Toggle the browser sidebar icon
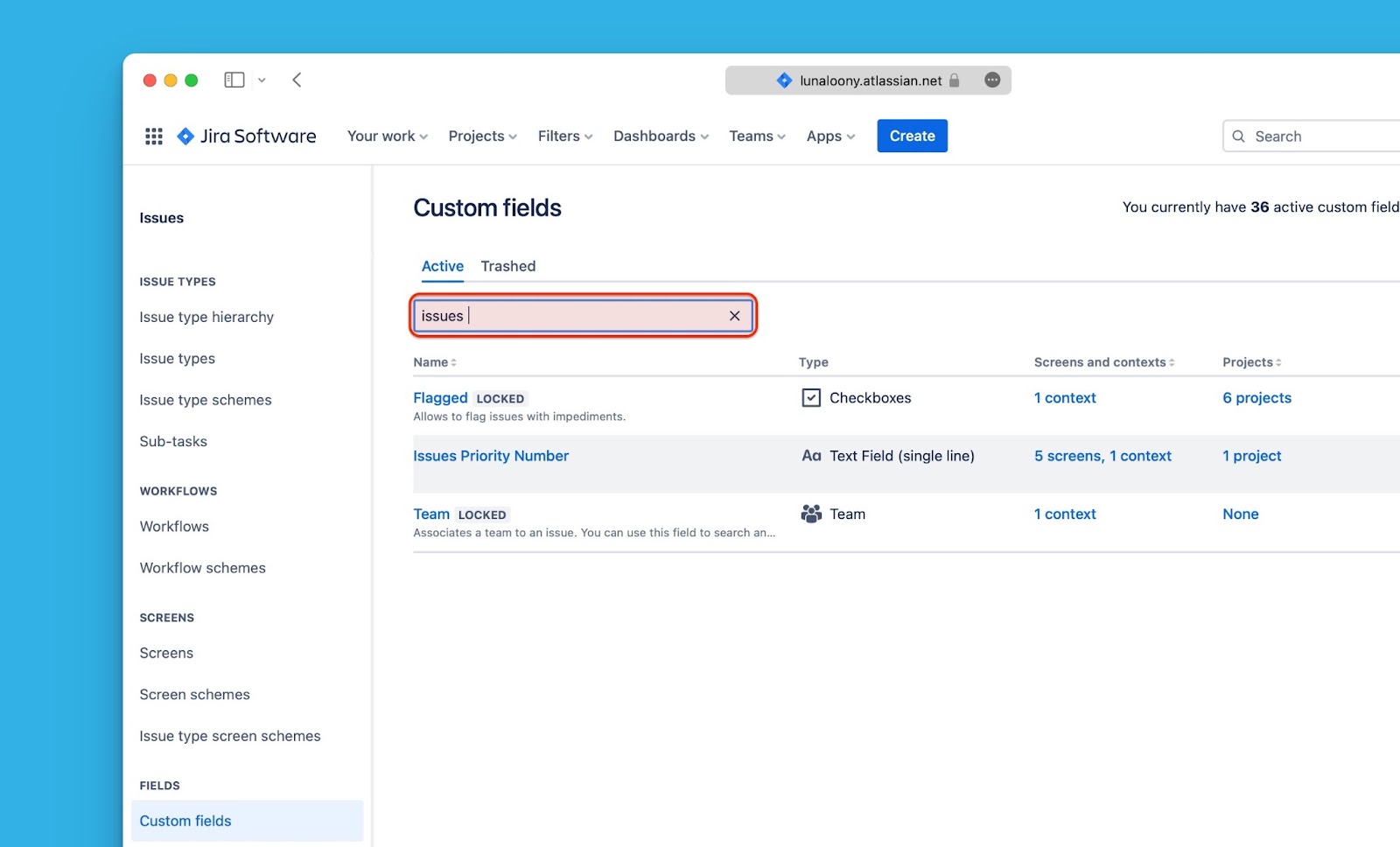The image size is (1400, 847). [234, 80]
